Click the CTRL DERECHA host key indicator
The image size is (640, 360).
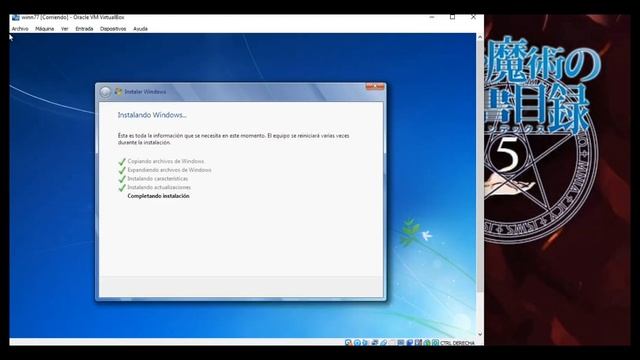[457, 343]
